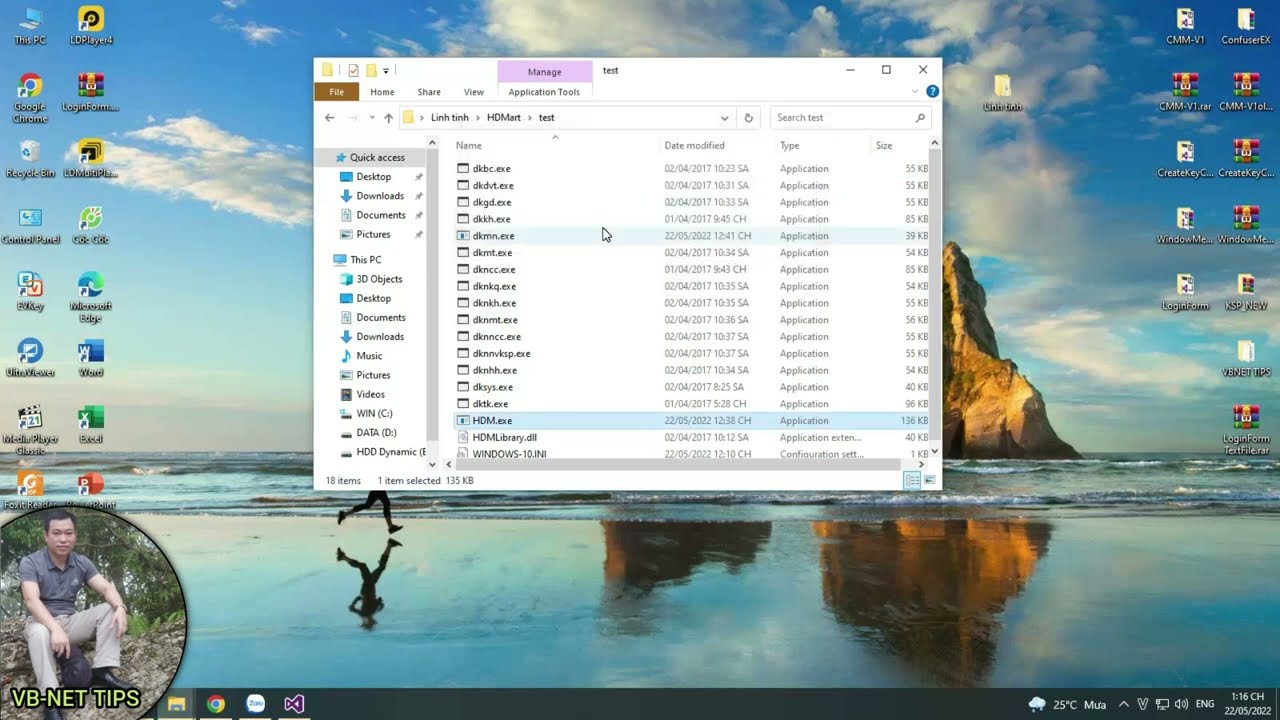Image resolution: width=1280 pixels, height=720 pixels.
Task: Open Google Chrome desktop shortcut
Action: pos(30,98)
